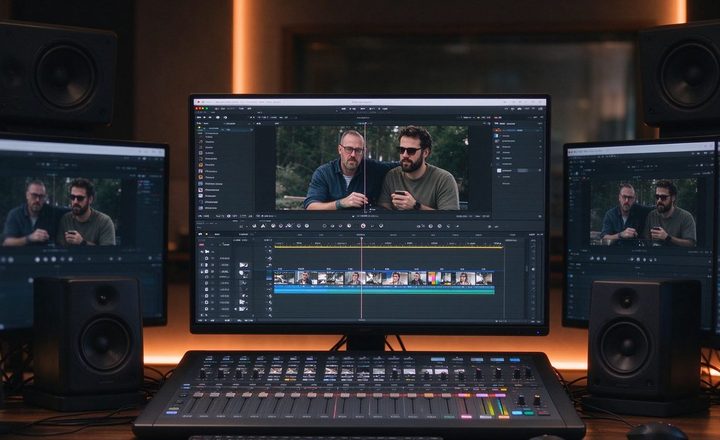Click the color-bars clip thumbnail in the timeline

pos(434,278)
